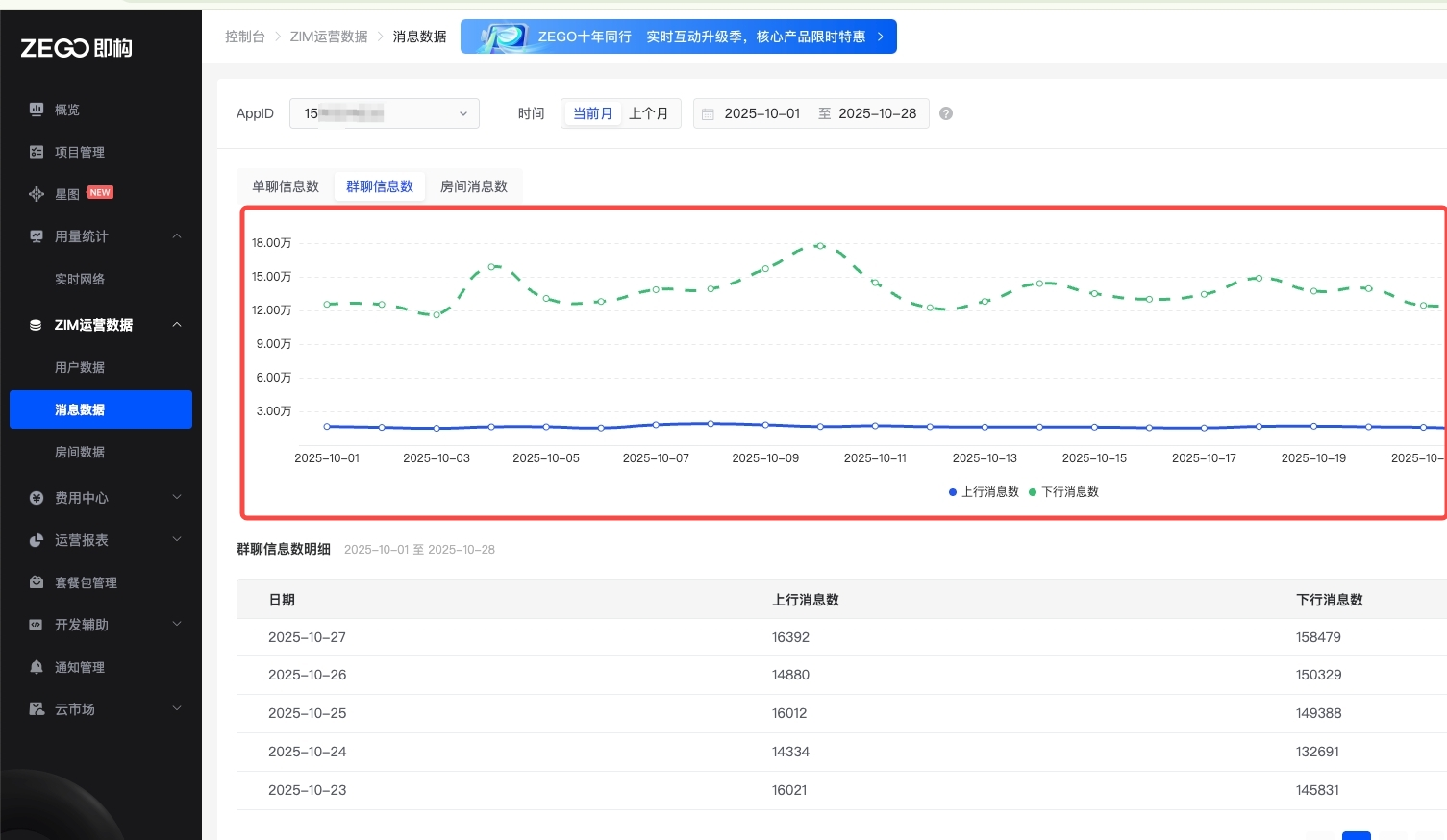Click the overview (概览) sidebar icon
The image size is (1447, 840).
[x=37, y=110]
